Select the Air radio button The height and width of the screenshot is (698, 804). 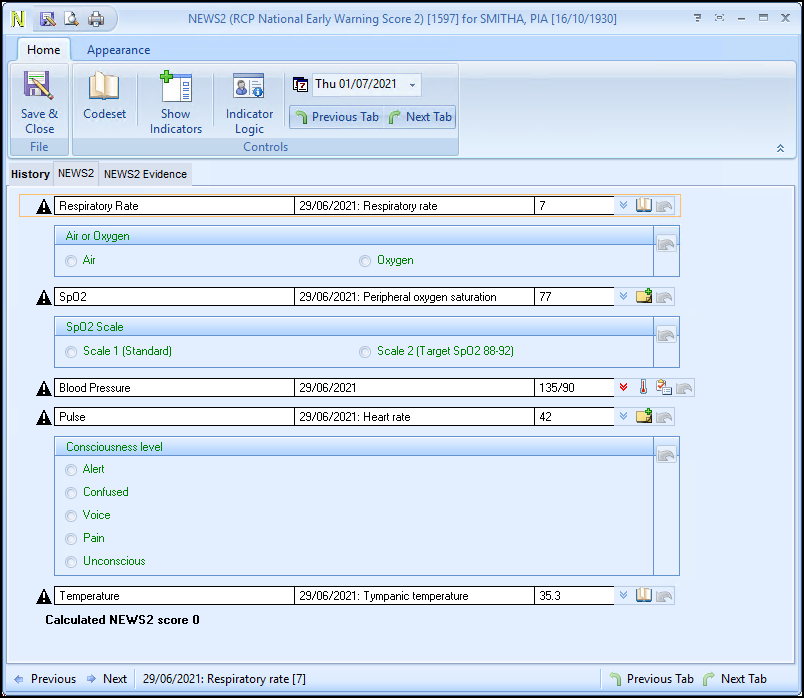[x=71, y=261]
